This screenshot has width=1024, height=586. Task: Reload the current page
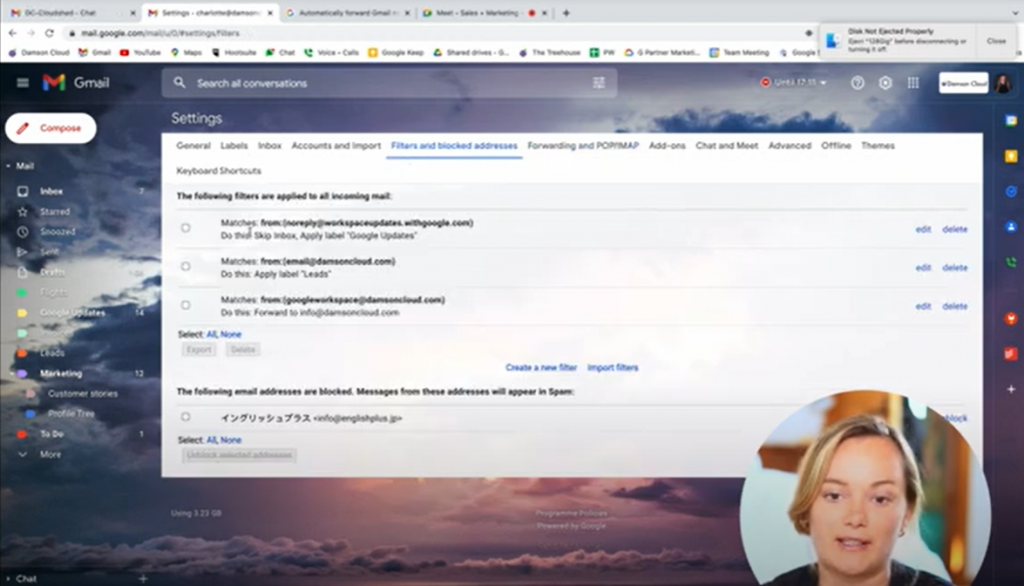point(50,33)
